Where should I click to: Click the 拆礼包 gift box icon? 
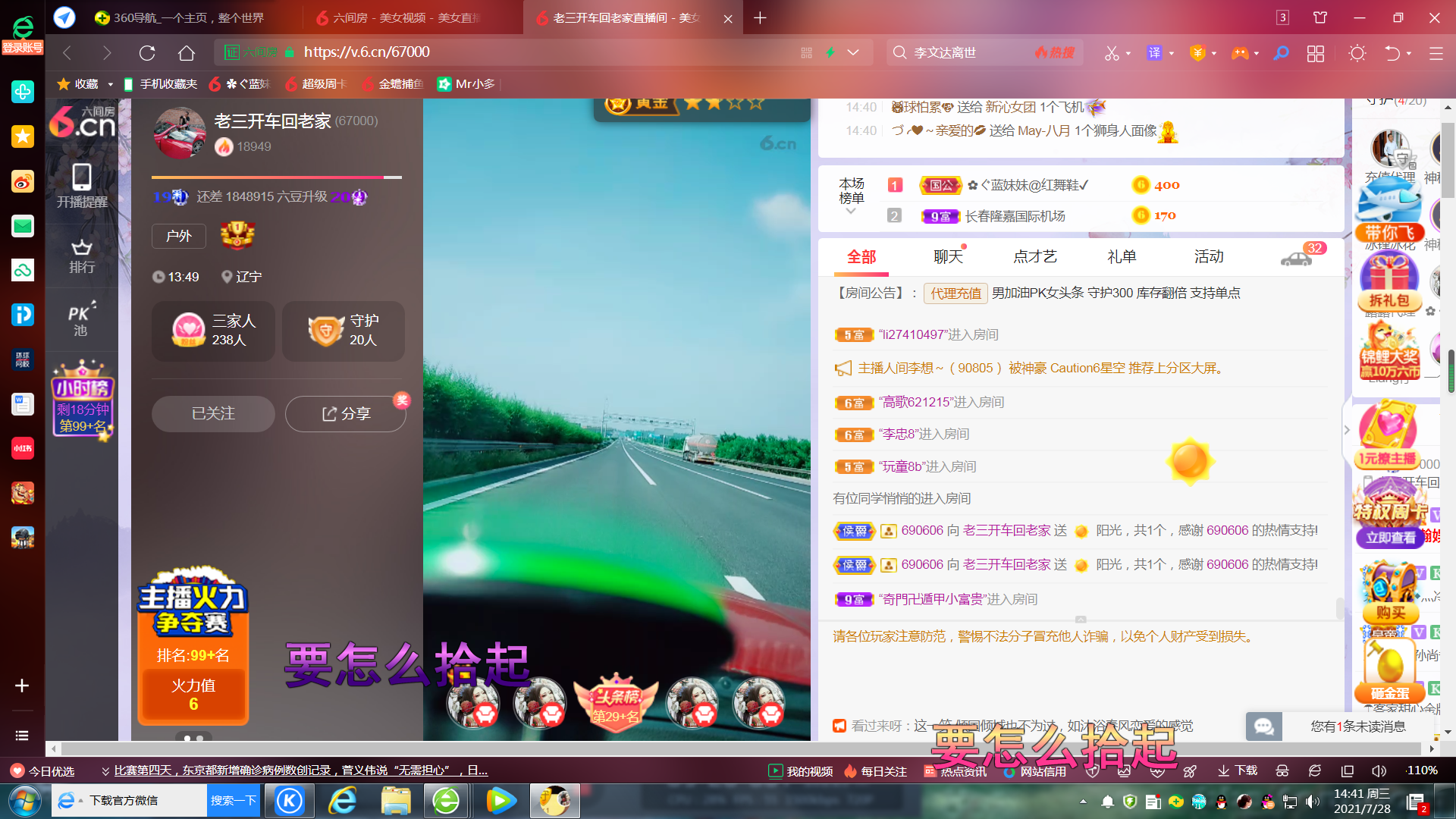[1389, 282]
